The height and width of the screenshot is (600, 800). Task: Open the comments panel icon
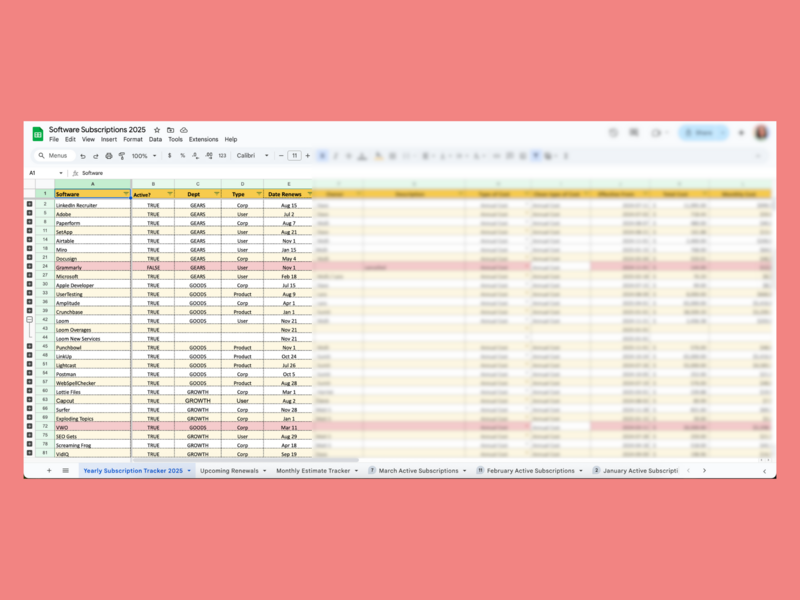634,133
